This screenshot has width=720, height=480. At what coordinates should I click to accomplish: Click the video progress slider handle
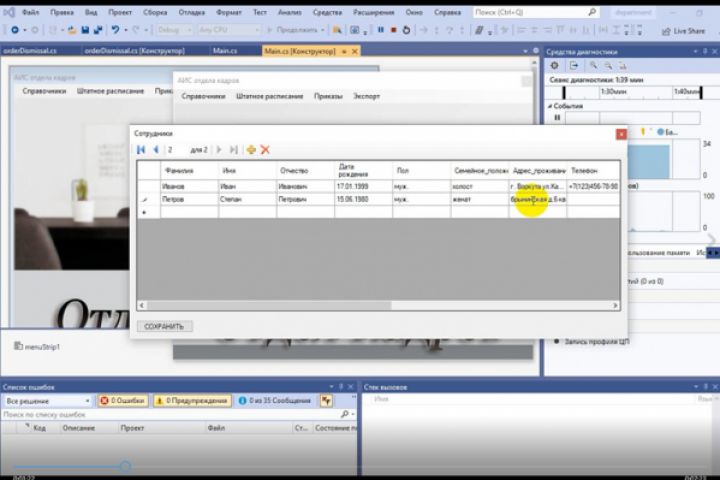click(x=125, y=467)
